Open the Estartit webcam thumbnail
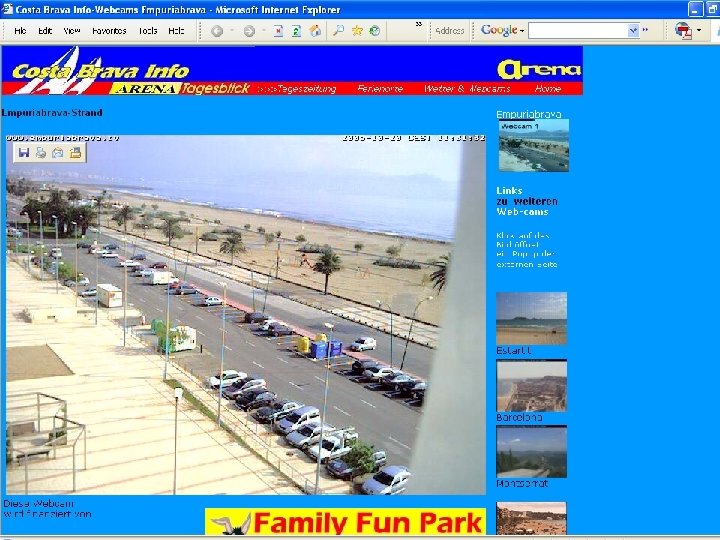Viewport: 720px width, 540px height. point(531,318)
